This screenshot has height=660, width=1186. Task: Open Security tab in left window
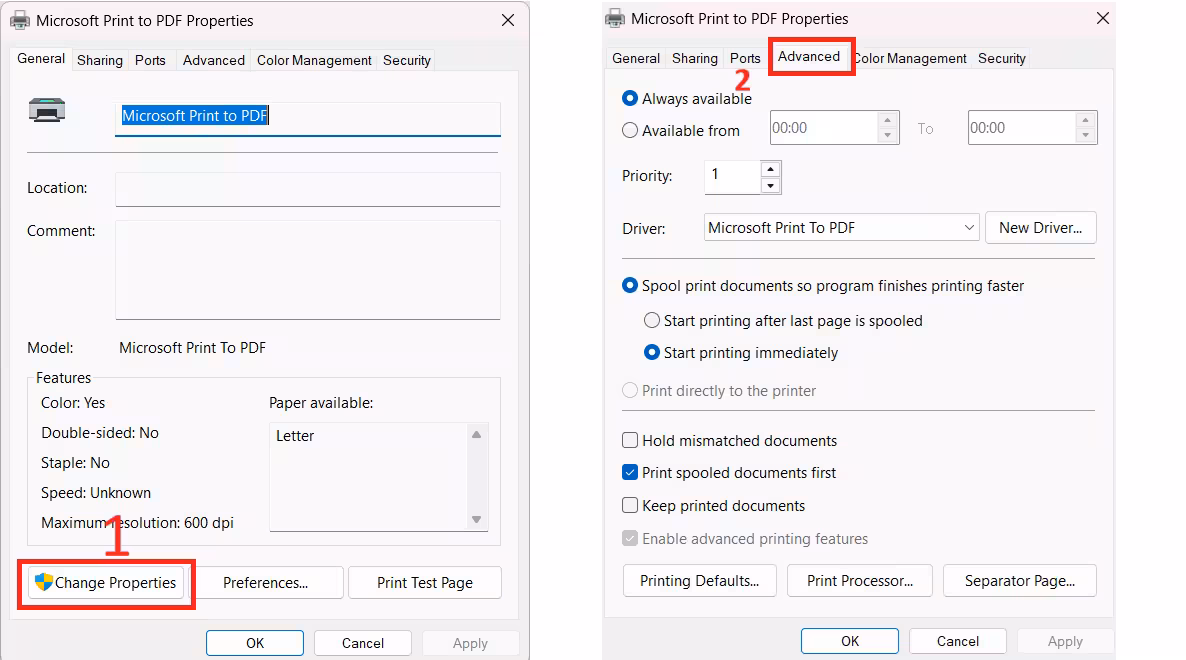[x=407, y=60]
